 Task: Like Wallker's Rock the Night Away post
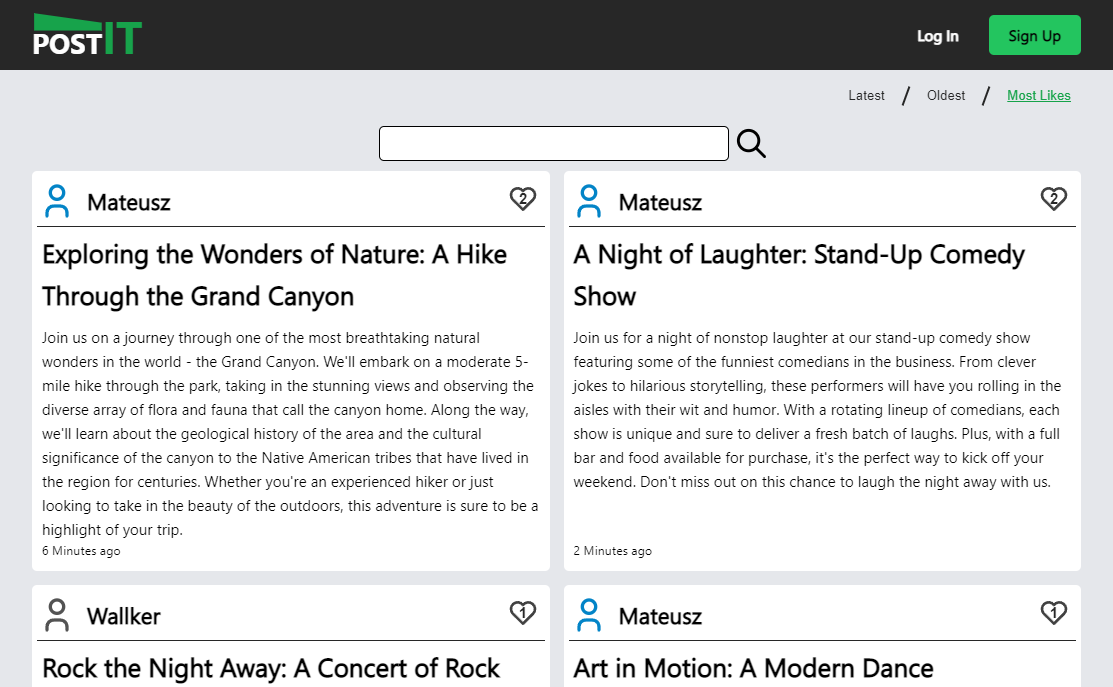click(x=523, y=613)
